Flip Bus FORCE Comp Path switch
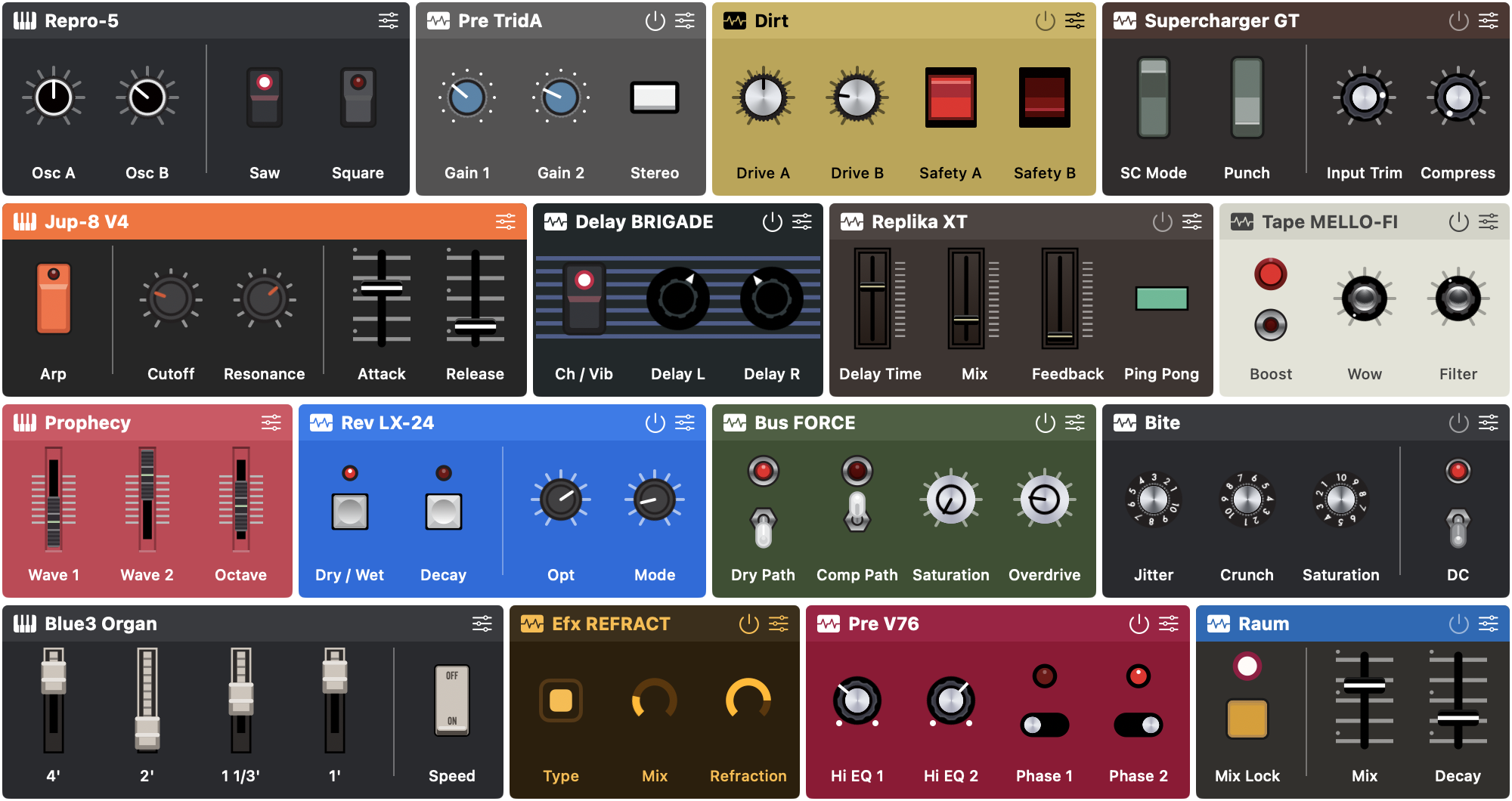Image resolution: width=1512 pixels, height=801 pixels. point(857,512)
